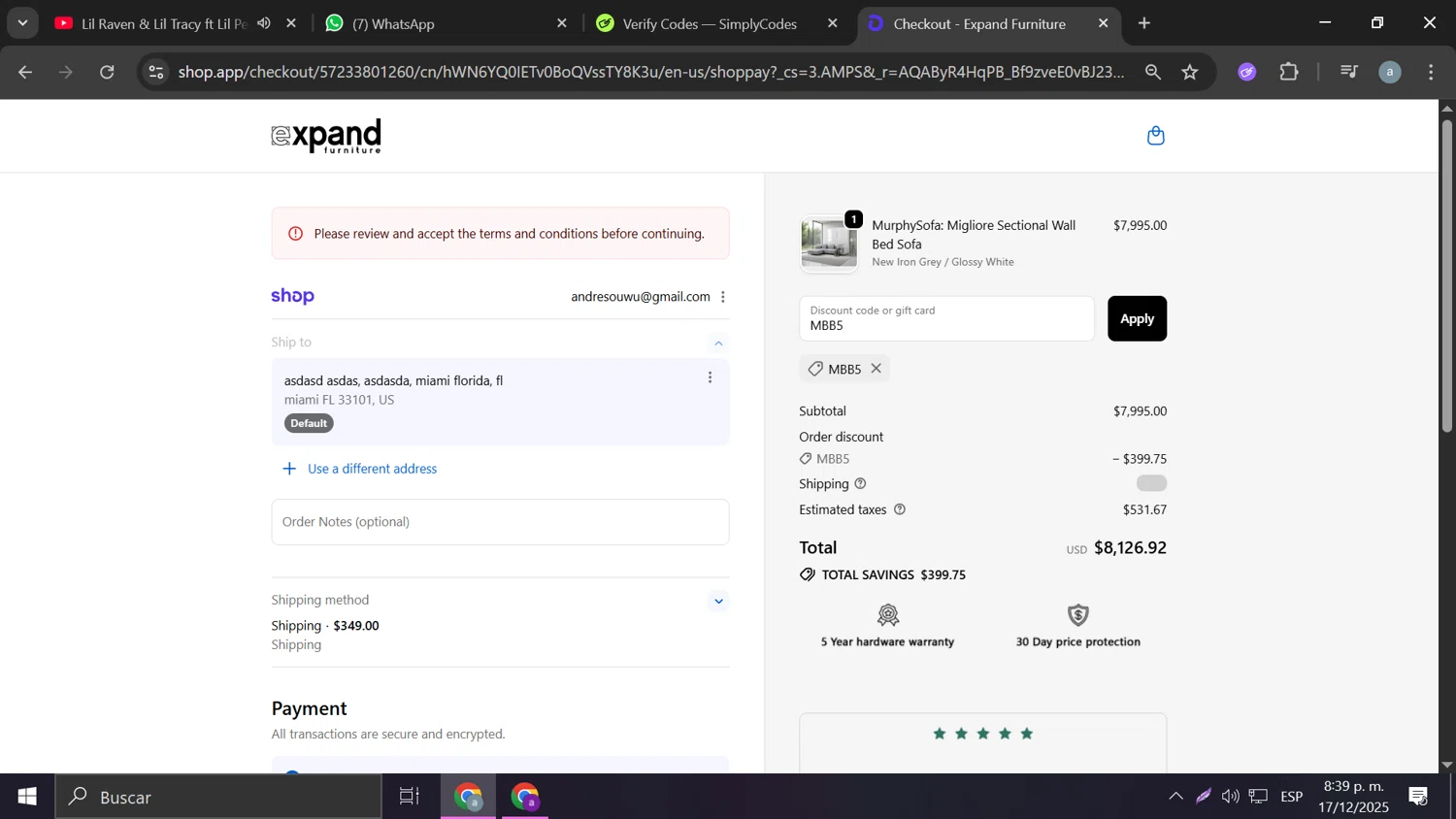The image size is (1456, 819).
Task: Apply the discount code
Action: (x=1137, y=318)
